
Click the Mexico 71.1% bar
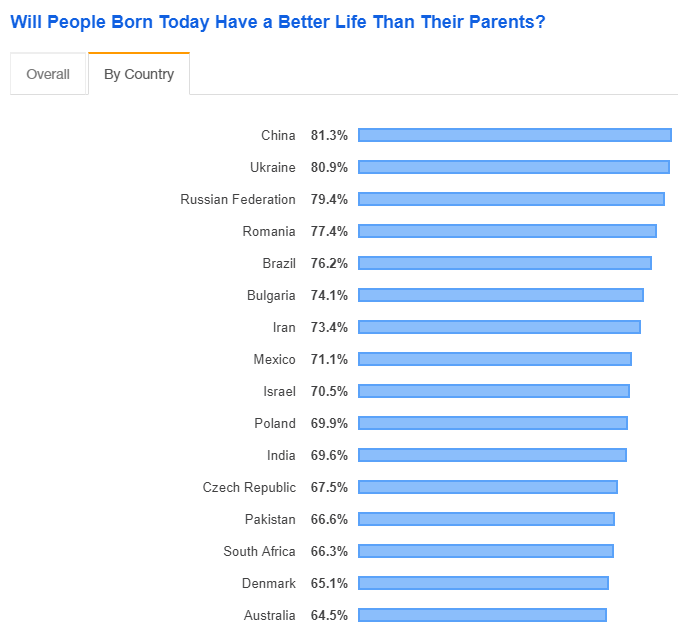495,359
